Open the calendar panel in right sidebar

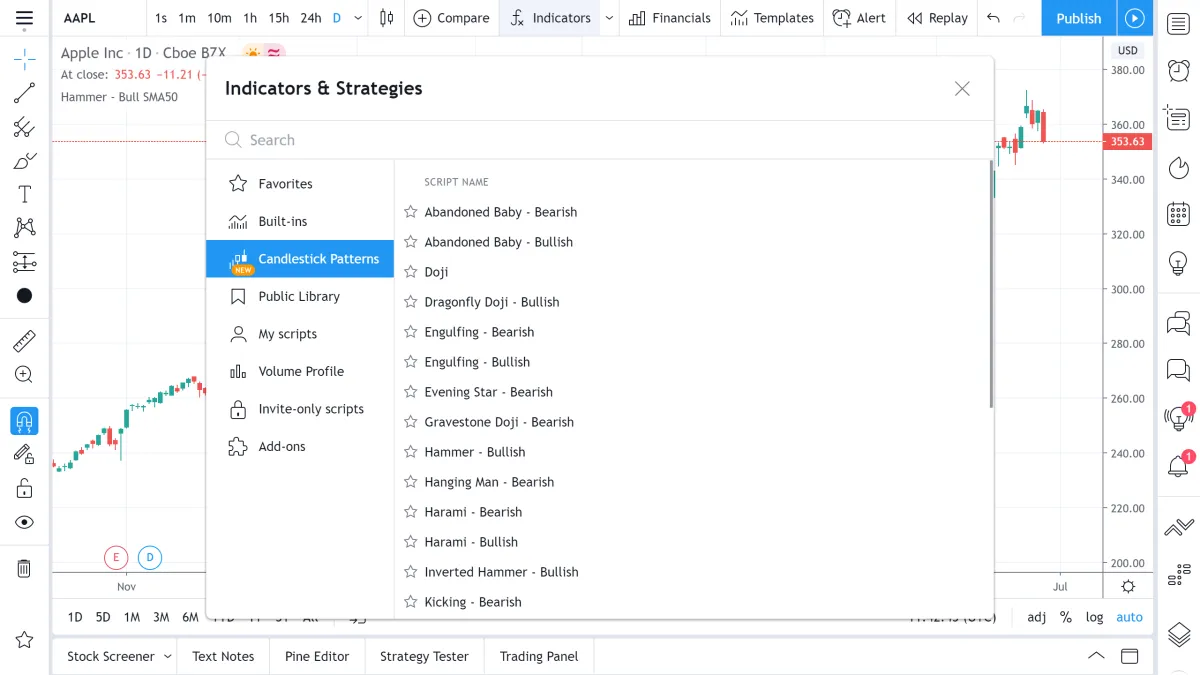[x=1178, y=213]
